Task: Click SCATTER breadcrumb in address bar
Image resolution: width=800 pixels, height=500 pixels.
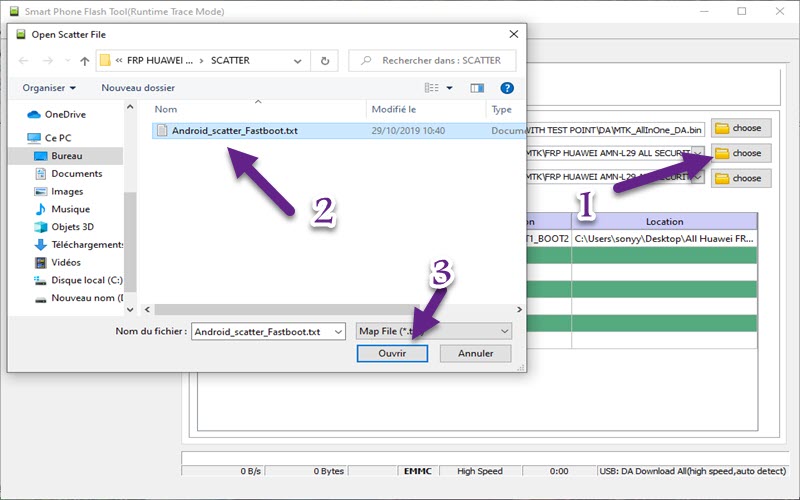Action: coord(230,61)
